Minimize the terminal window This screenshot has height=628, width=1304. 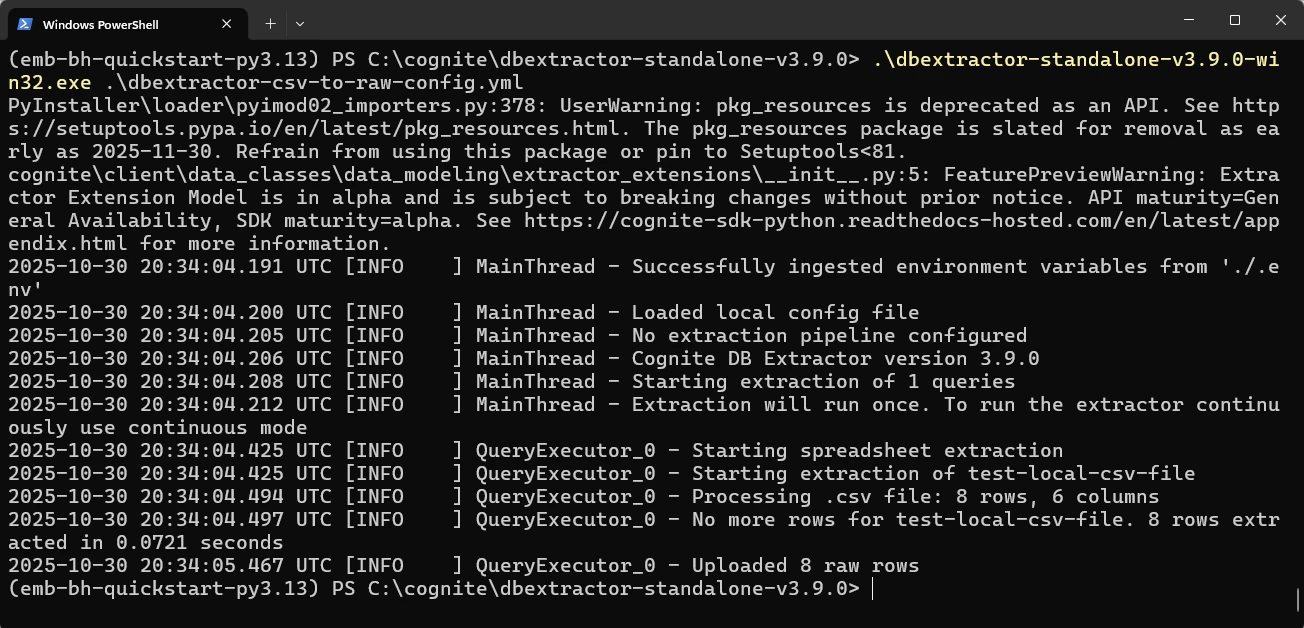tap(1189, 20)
